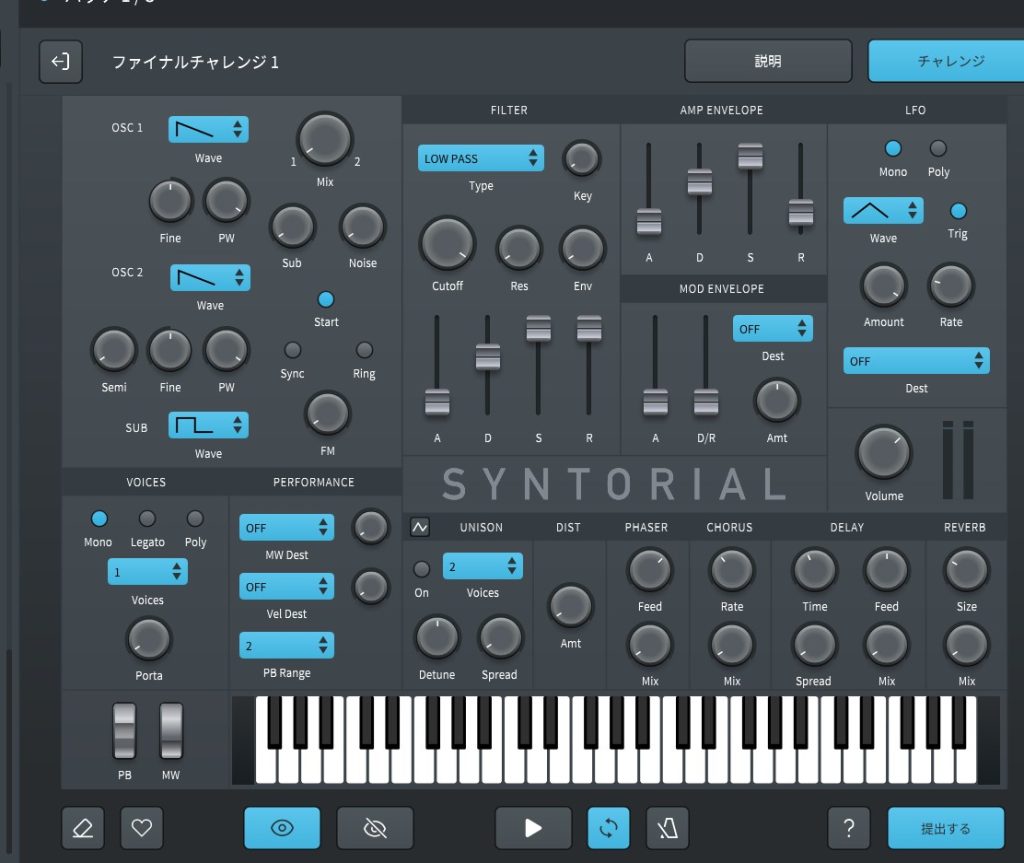The width and height of the screenshot is (1024, 863).
Task: Select the Poly voices radio button
Action: tap(195, 518)
